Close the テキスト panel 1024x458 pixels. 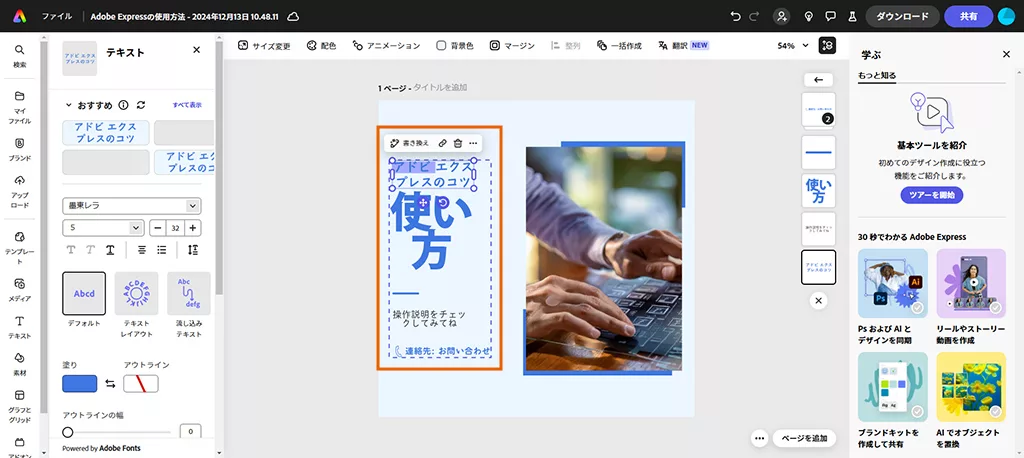(x=197, y=50)
